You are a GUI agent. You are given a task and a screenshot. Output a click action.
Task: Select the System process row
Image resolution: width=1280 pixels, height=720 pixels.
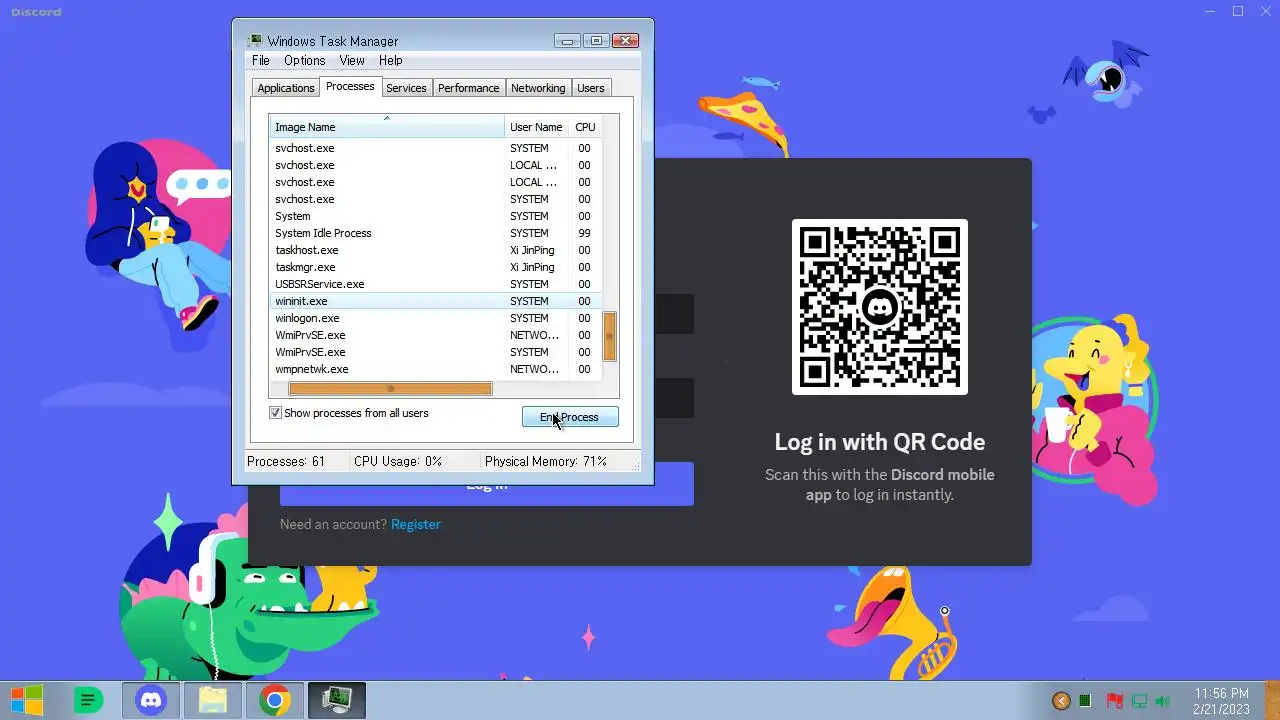click(435, 216)
